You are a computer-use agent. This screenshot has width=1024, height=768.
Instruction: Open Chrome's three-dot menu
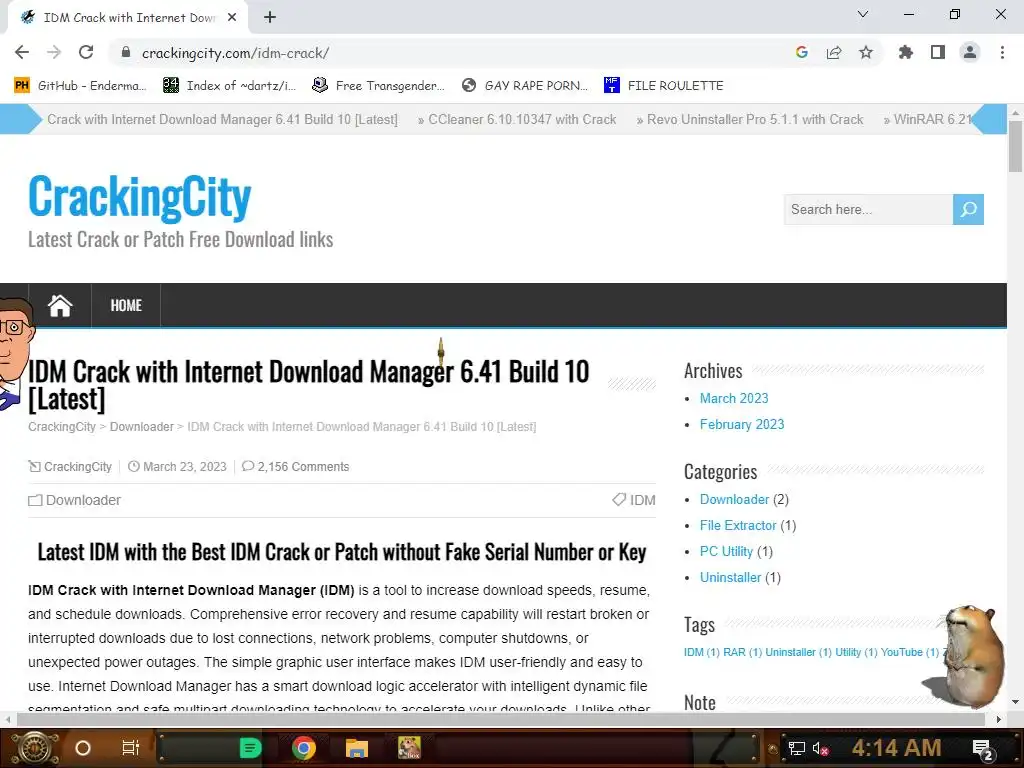pos(1002,52)
